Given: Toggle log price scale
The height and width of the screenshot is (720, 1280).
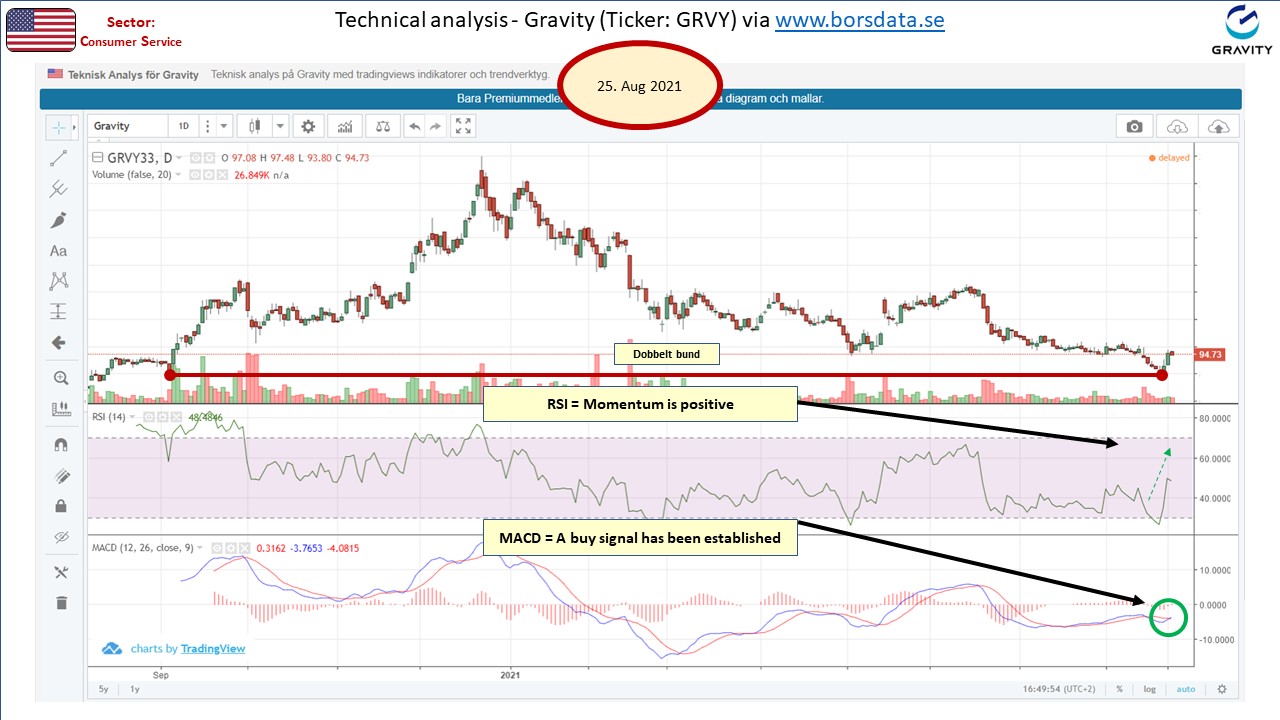Looking at the screenshot, I should click(x=1150, y=689).
